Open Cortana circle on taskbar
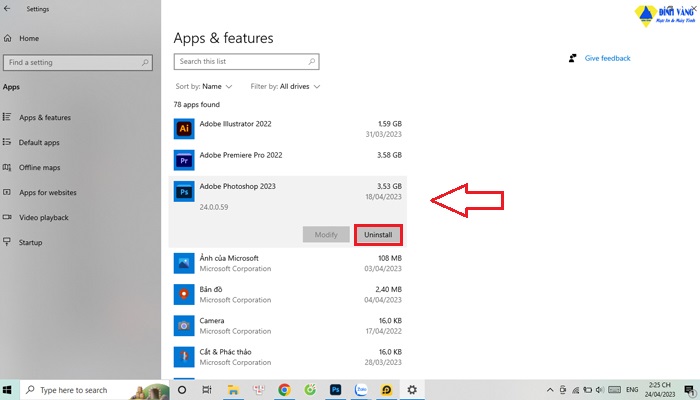This screenshot has width=700, height=400. [182, 390]
